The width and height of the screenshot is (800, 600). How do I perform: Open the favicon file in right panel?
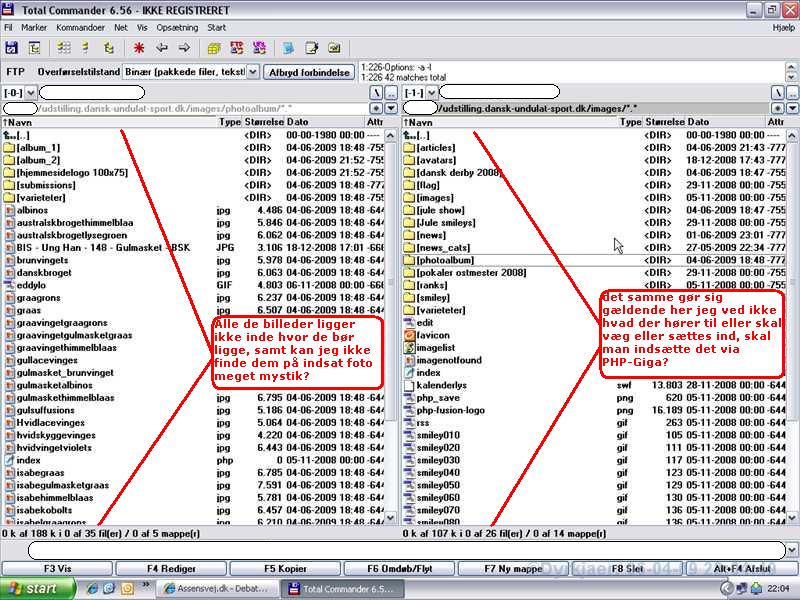point(433,335)
